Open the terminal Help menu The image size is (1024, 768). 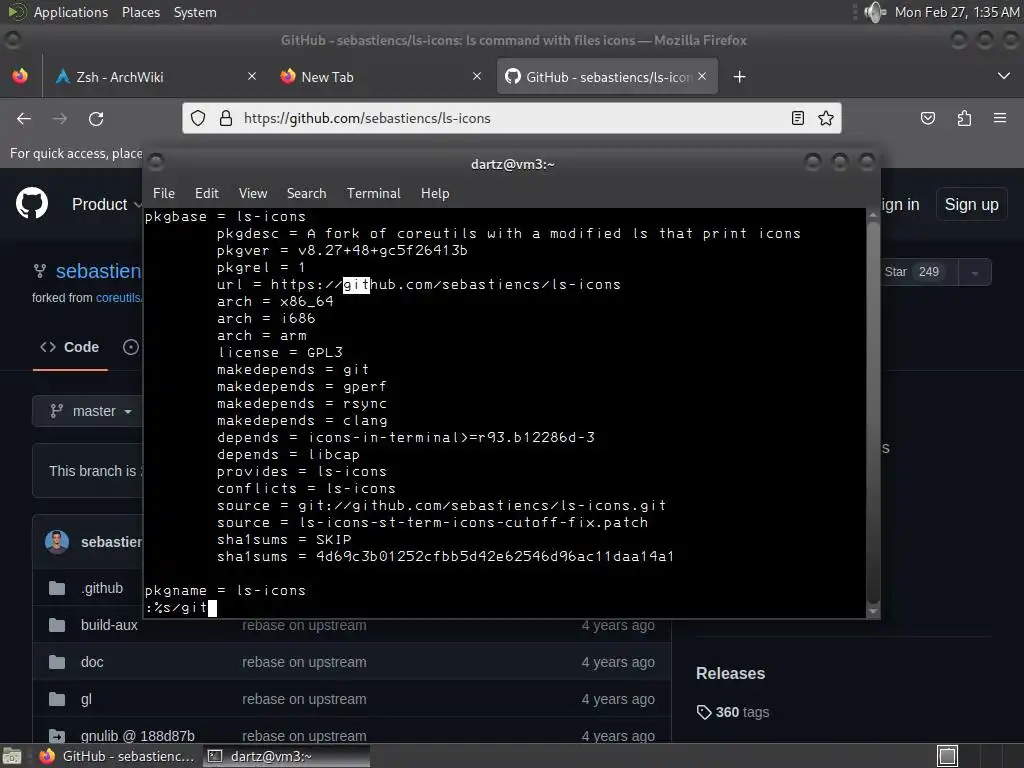point(435,193)
